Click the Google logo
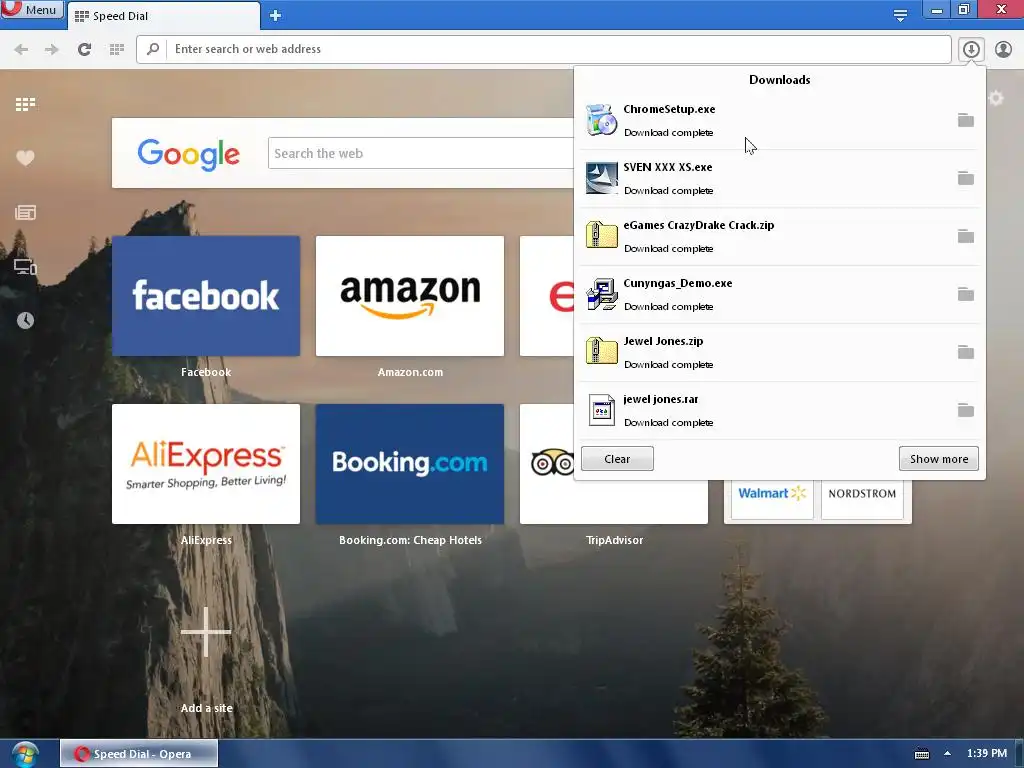 tap(189, 154)
